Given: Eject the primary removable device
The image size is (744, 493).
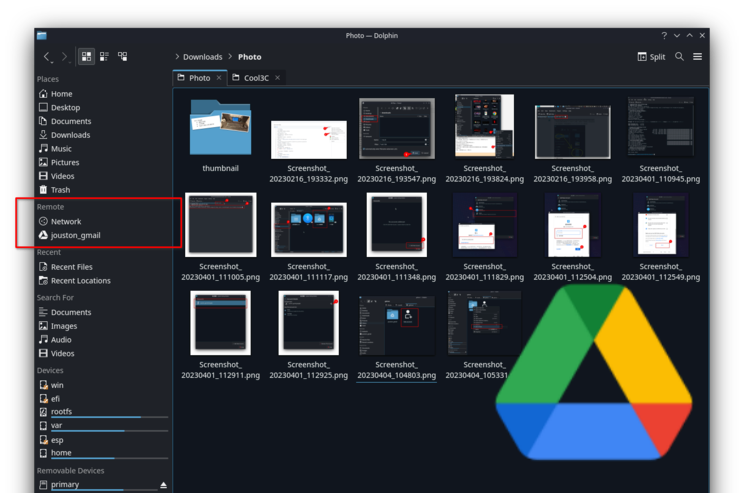Looking at the screenshot, I should 163,485.
